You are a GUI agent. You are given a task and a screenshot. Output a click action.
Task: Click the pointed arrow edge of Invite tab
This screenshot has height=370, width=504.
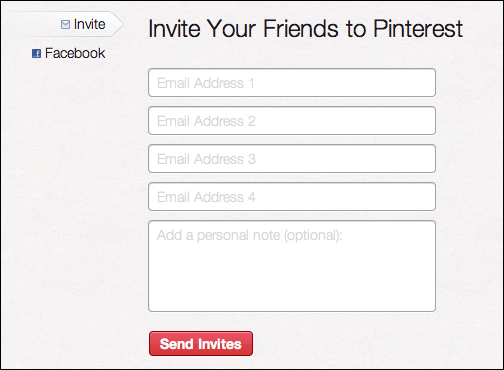pyautogui.click(x=117, y=24)
